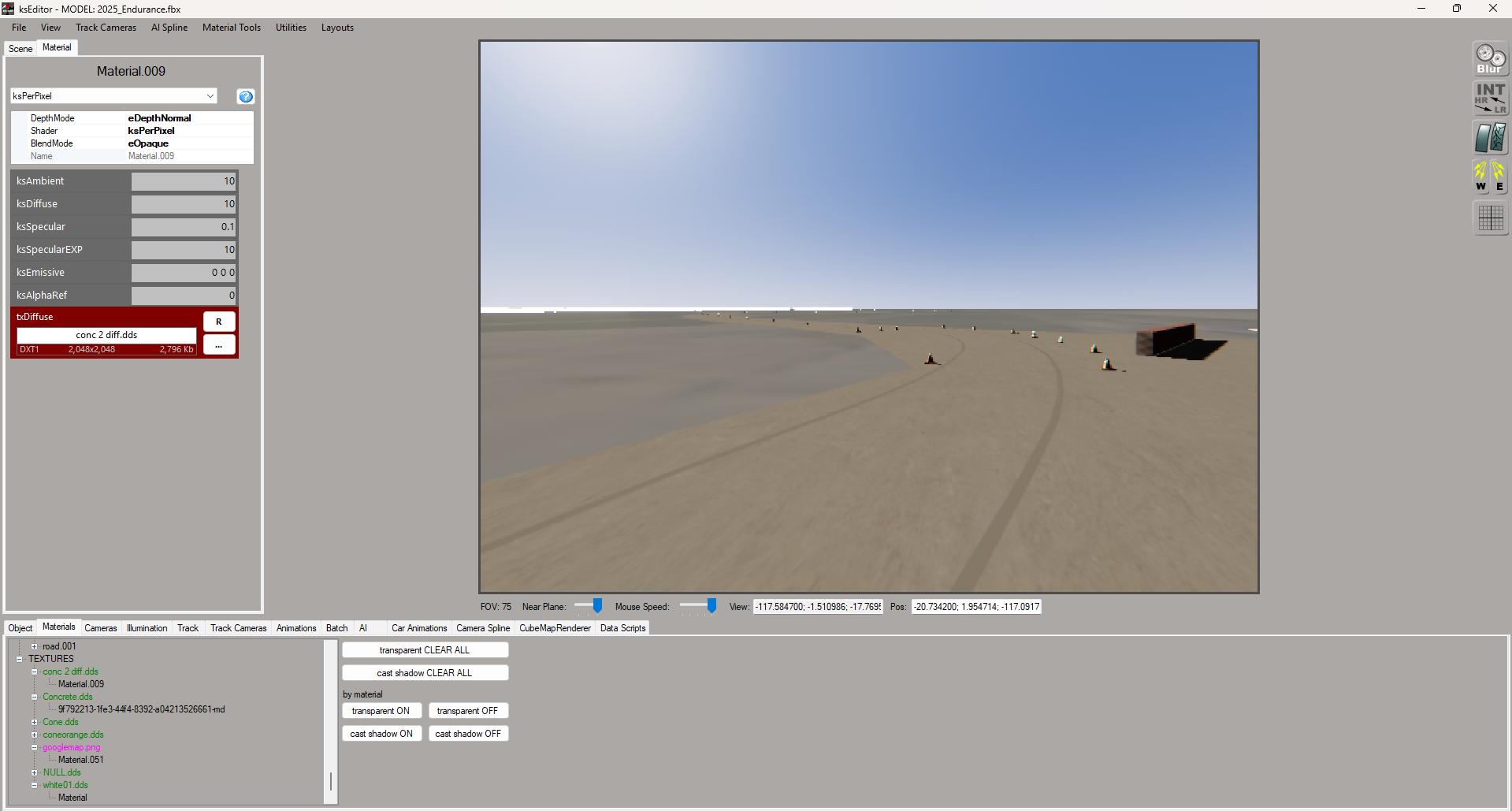1512x811 pixels.
Task: Expand the Cone.dds node
Action: tap(35, 722)
